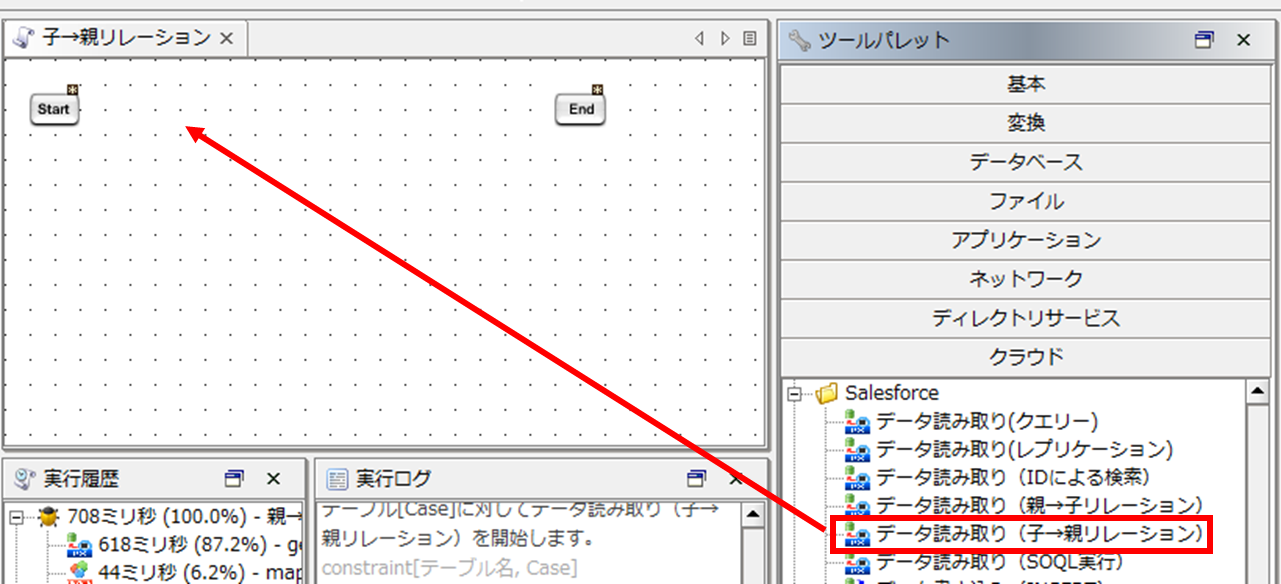
Task: Open the データベース palette category
Action: [1025, 162]
